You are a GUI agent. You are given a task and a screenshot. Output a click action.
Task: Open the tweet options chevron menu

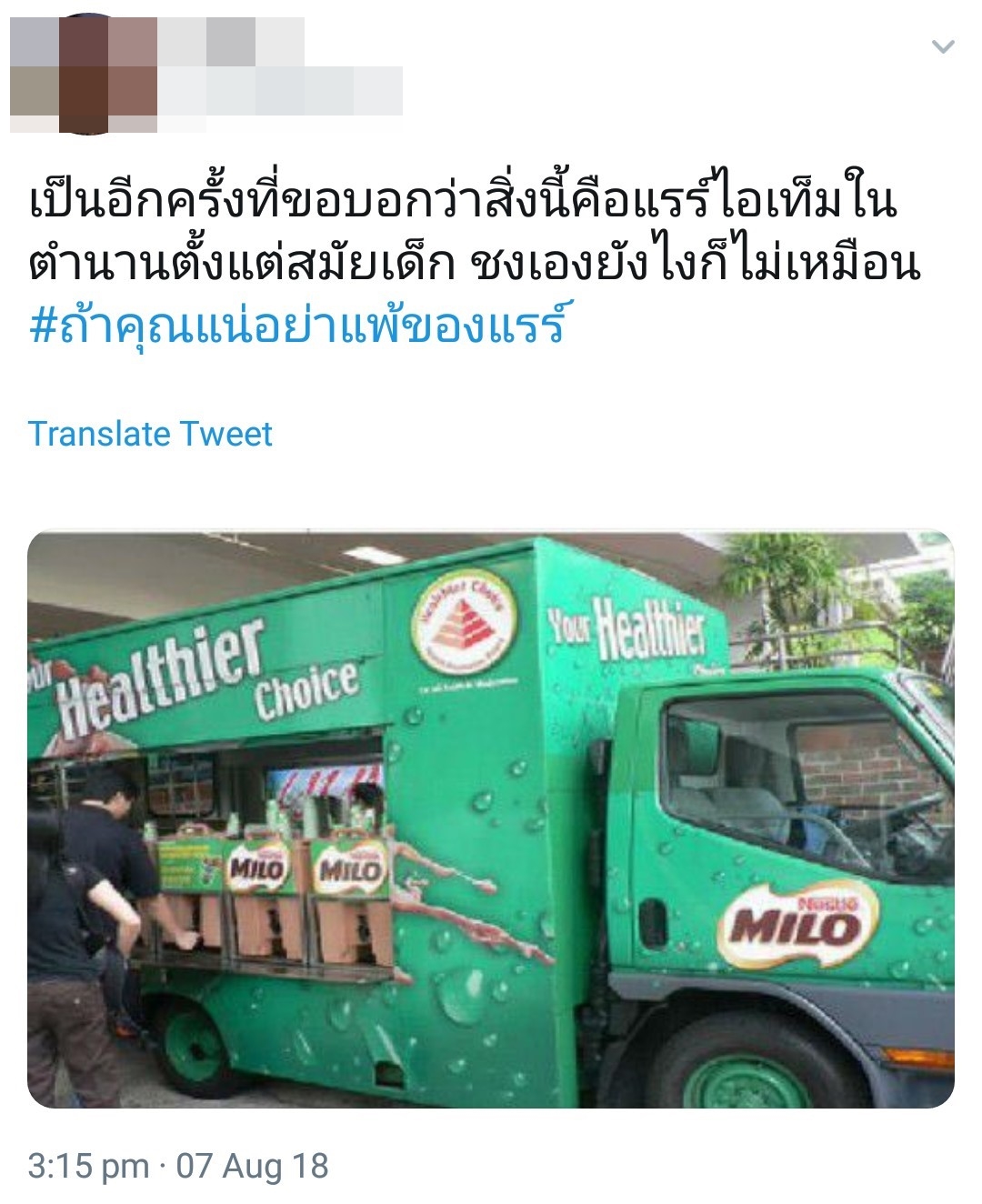pyautogui.click(x=943, y=46)
